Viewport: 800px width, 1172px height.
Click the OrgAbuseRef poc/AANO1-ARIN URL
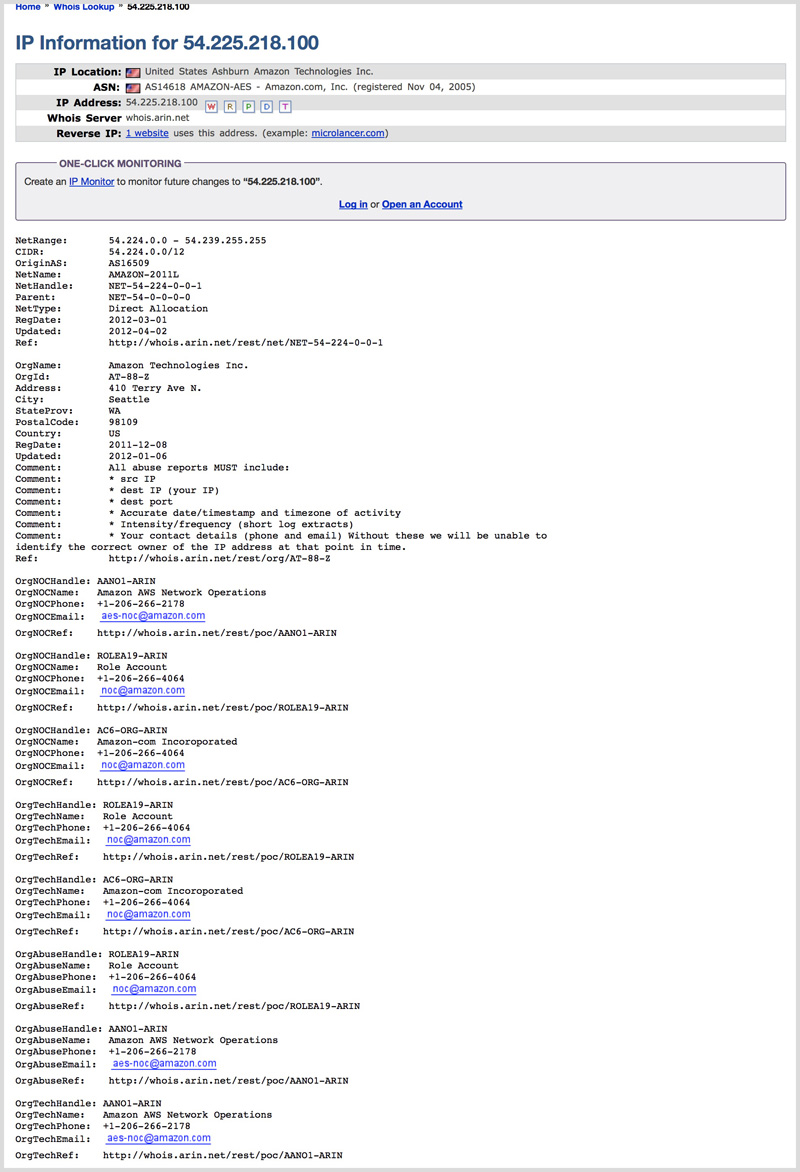pos(229,1081)
